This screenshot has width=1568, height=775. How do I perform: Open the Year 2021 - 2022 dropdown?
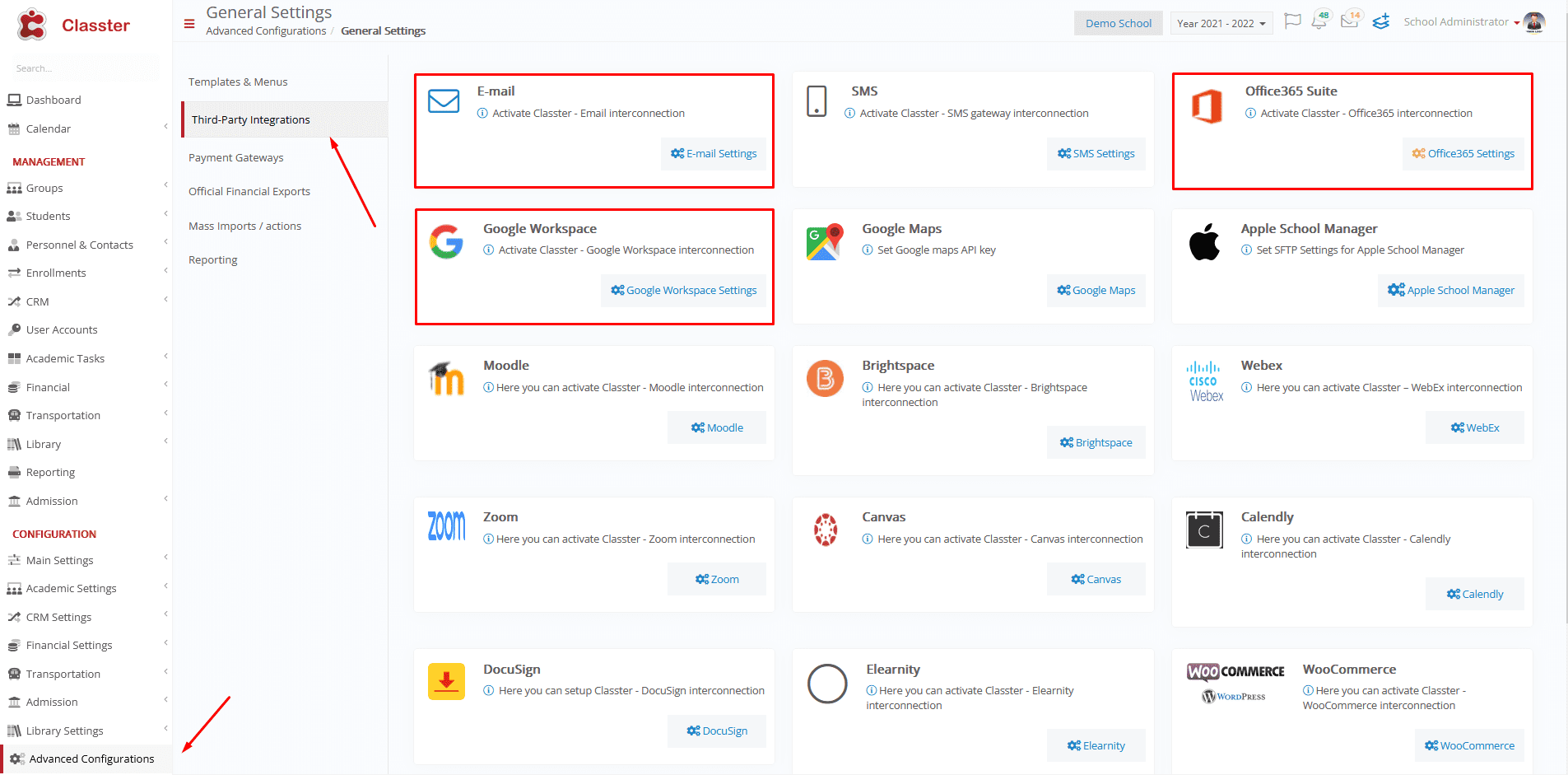pyautogui.click(x=1221, y=23)
